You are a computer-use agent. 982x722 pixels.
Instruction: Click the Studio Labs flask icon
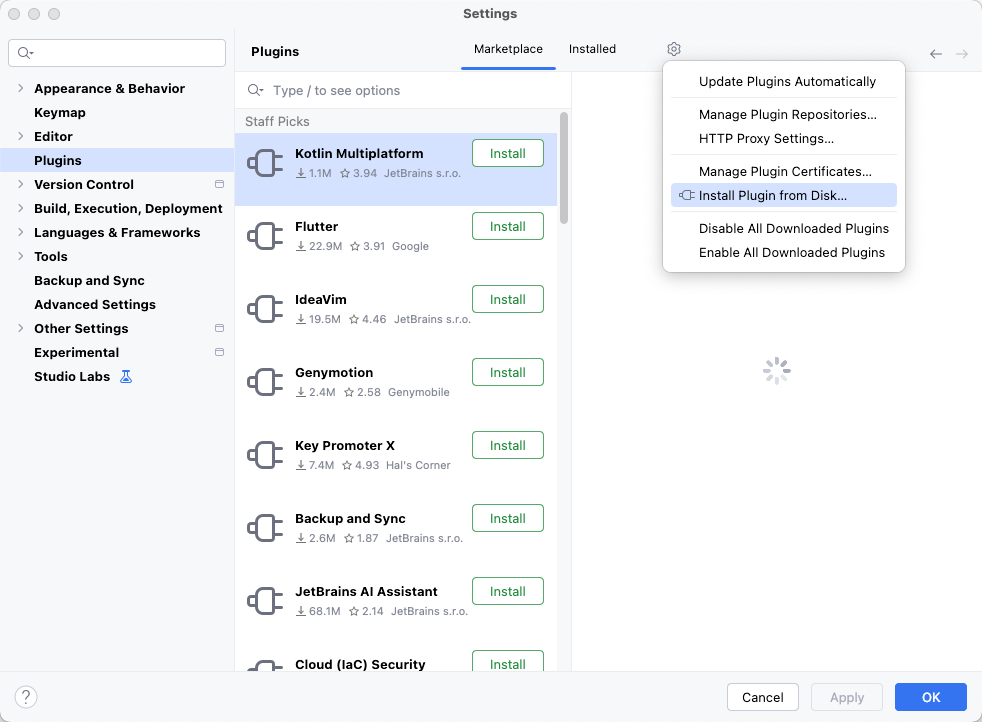click(x=126, y=376)
